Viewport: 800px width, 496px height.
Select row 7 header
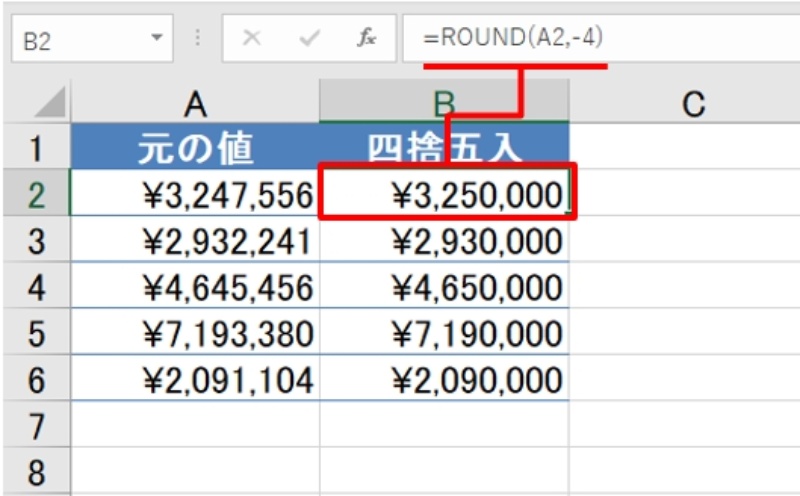click(x=35, y=426)
